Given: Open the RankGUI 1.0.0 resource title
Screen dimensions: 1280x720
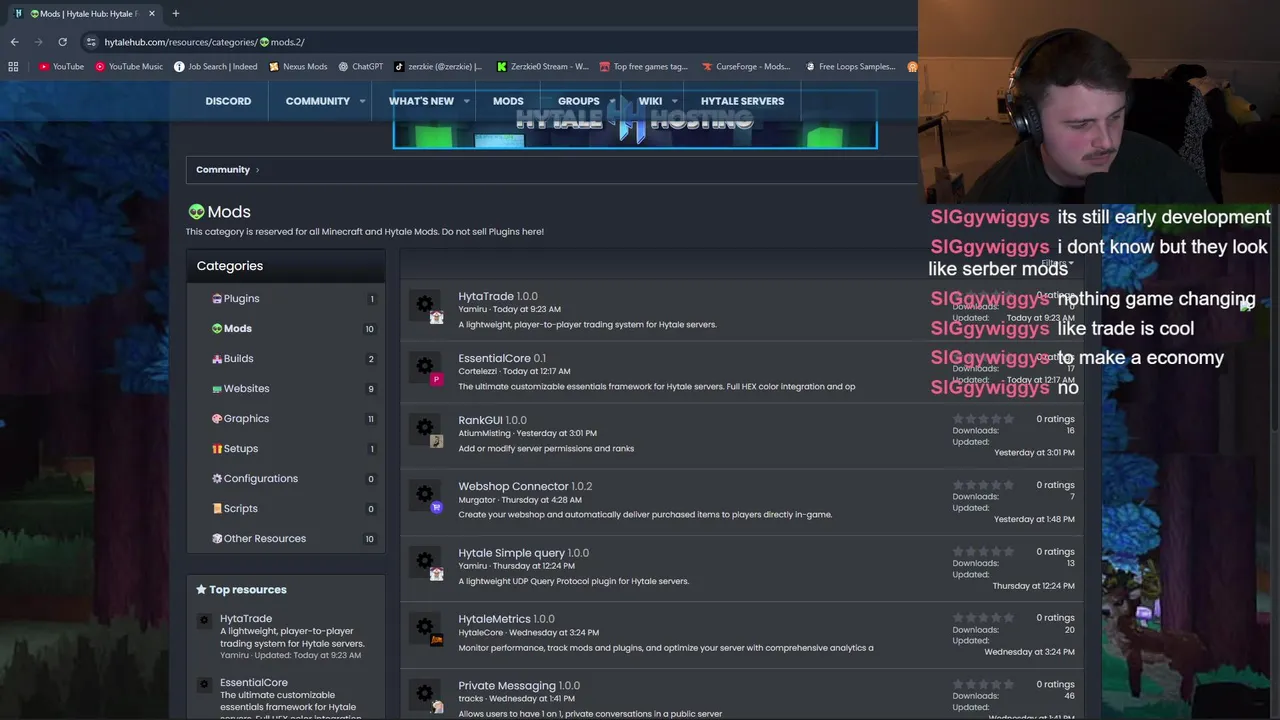Looking at the screenshot, I should 492,420.
